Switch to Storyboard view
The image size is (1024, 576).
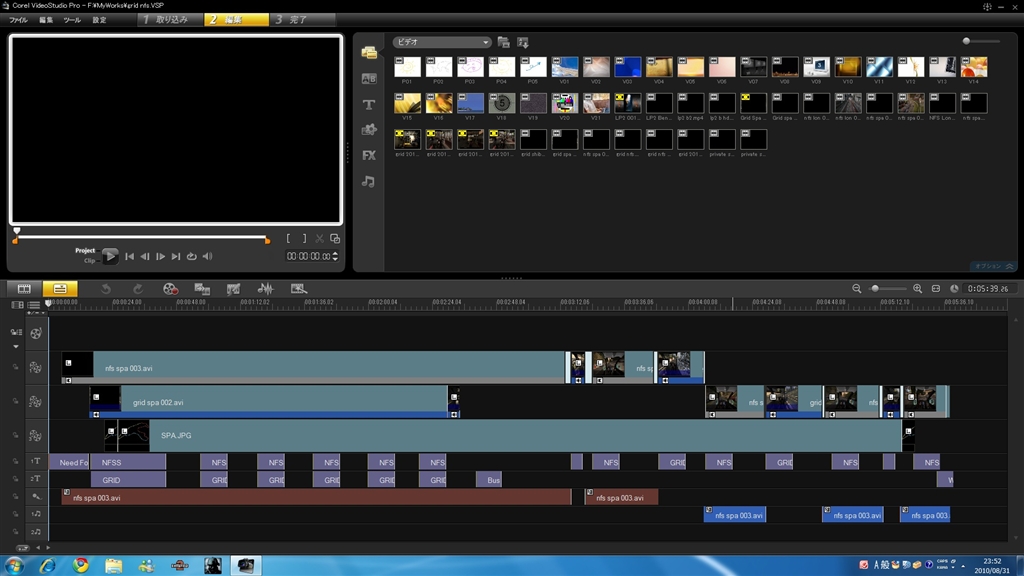[25, 289]
